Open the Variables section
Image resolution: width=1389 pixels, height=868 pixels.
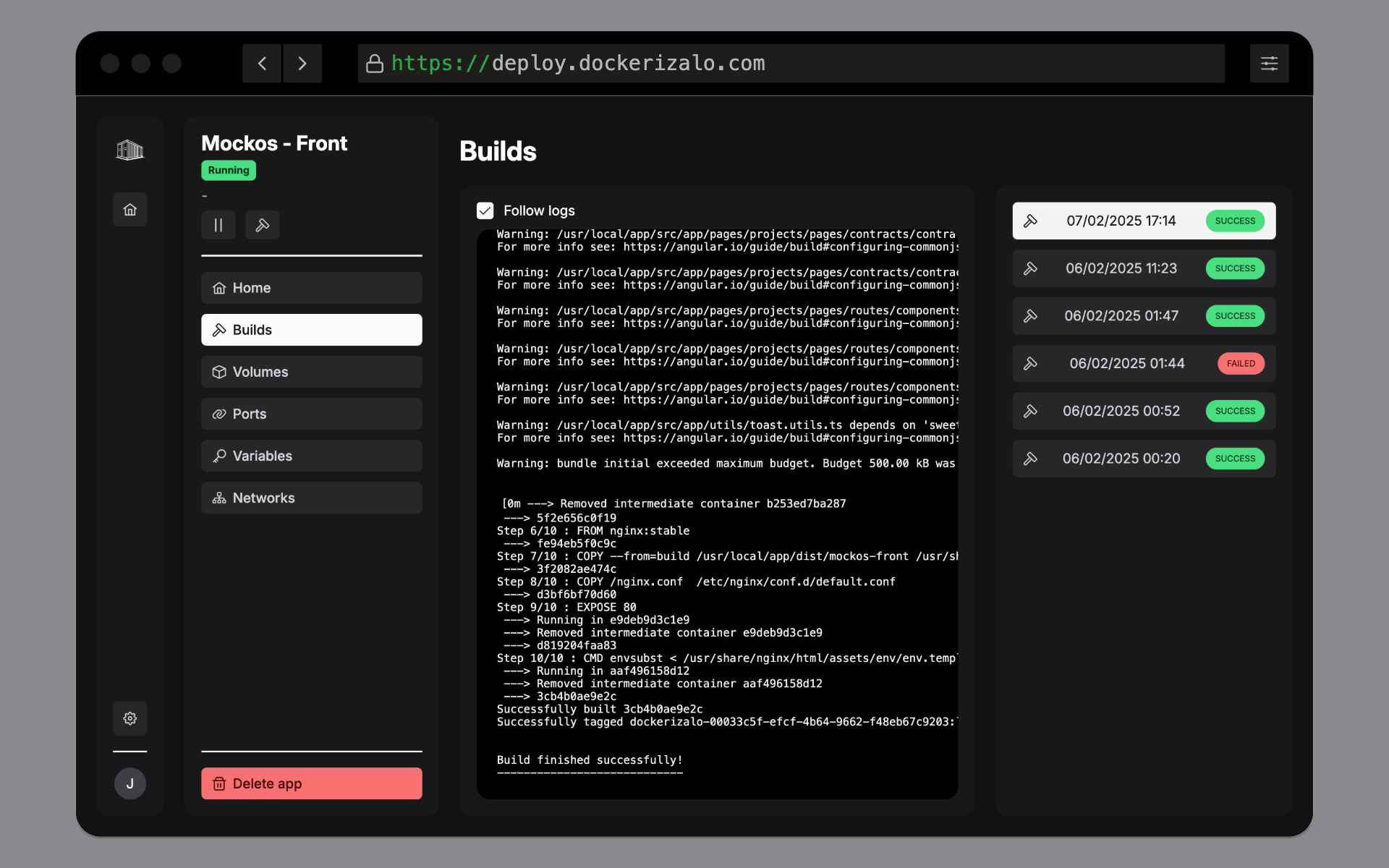coord(312,456)
